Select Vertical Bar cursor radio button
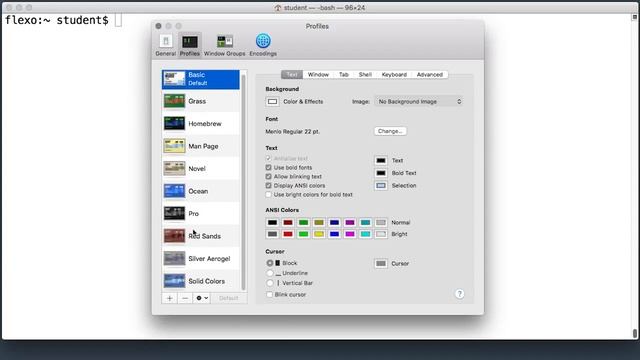The height and width of the screenshot is (360, 640). pos(269,283)
